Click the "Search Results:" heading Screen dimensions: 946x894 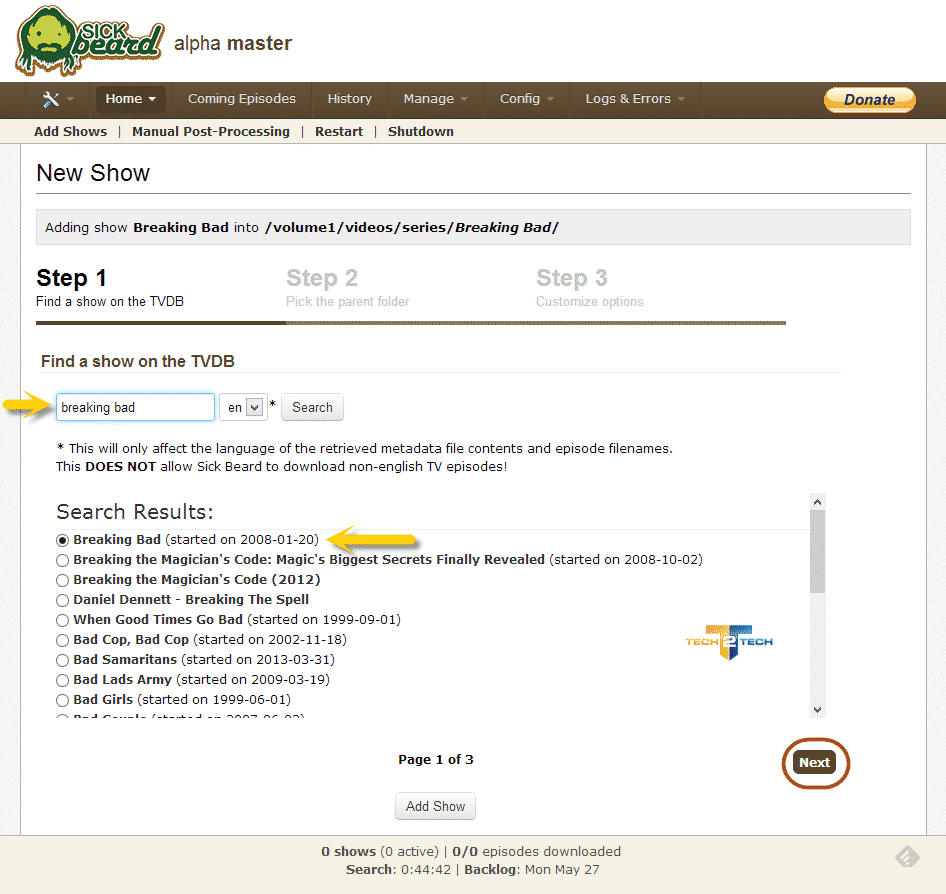[135, 512]
